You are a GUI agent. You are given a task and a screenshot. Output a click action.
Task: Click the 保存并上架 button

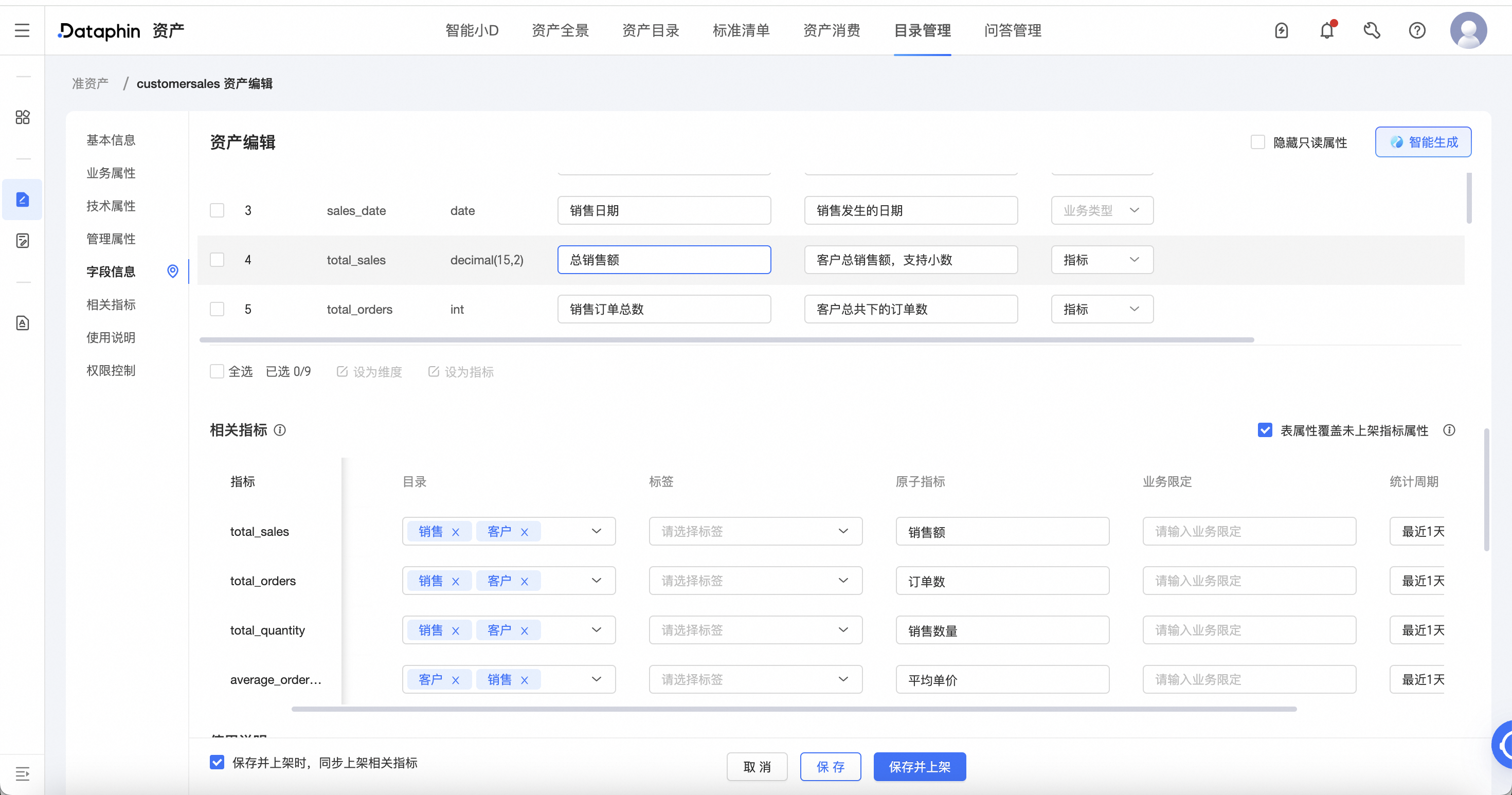point(920,766)
